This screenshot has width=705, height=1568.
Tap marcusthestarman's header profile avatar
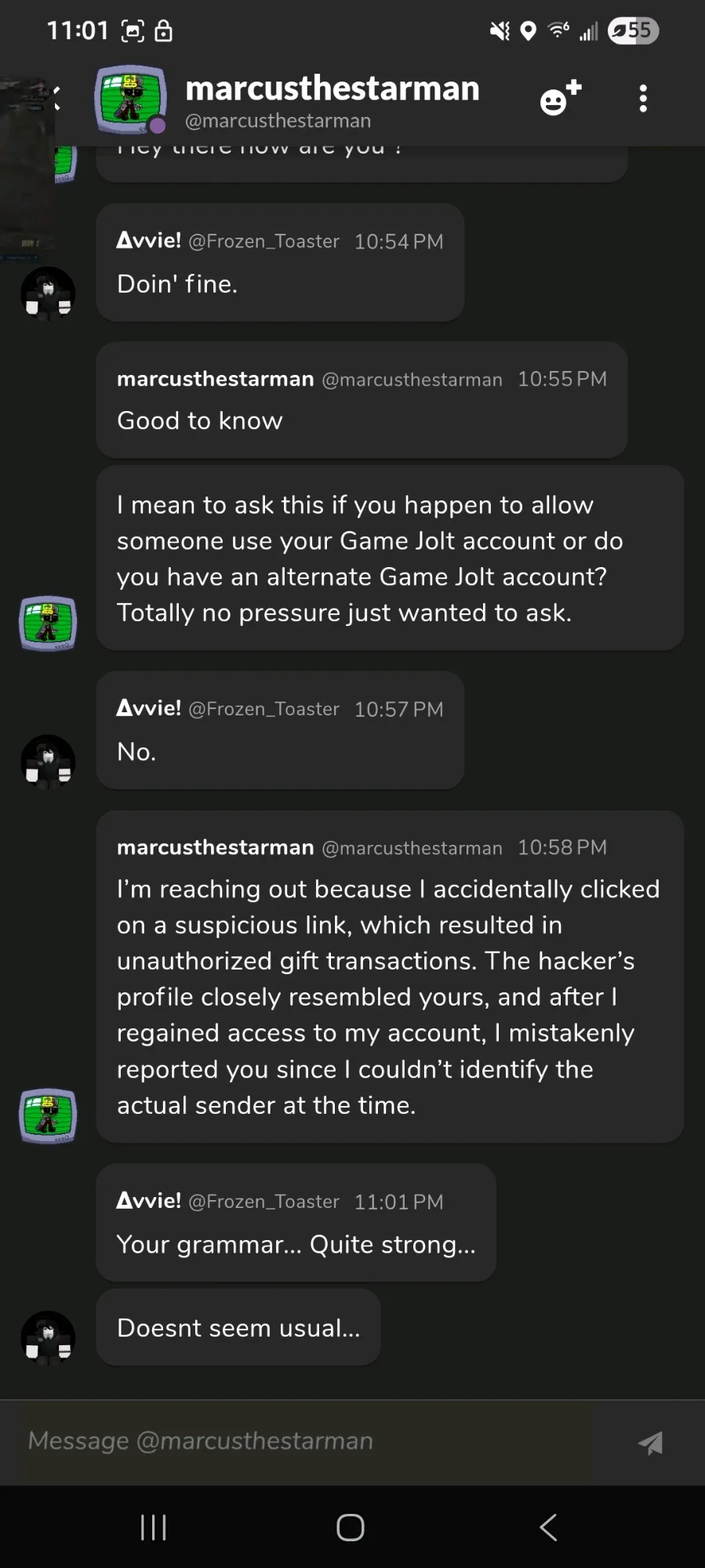pyautogui.click(x=130, y=100)
